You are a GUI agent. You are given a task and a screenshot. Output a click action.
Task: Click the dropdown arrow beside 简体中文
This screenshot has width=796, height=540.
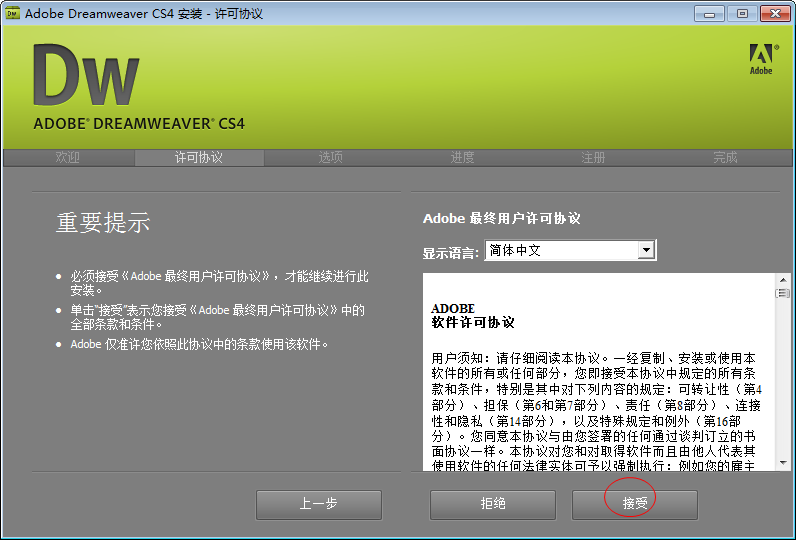[646, 250]
